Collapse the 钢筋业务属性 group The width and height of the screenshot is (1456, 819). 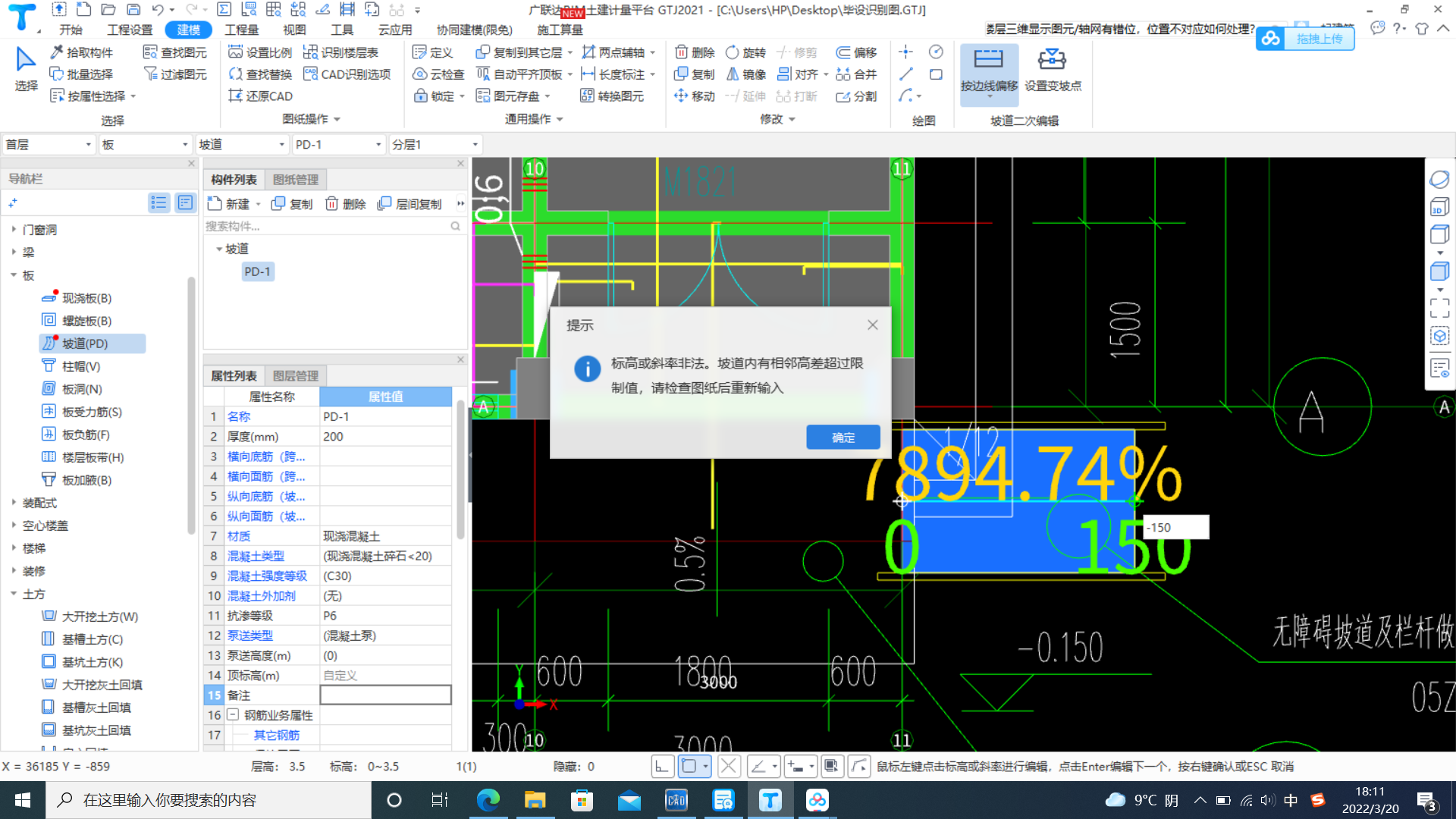[x=234, y=714]
